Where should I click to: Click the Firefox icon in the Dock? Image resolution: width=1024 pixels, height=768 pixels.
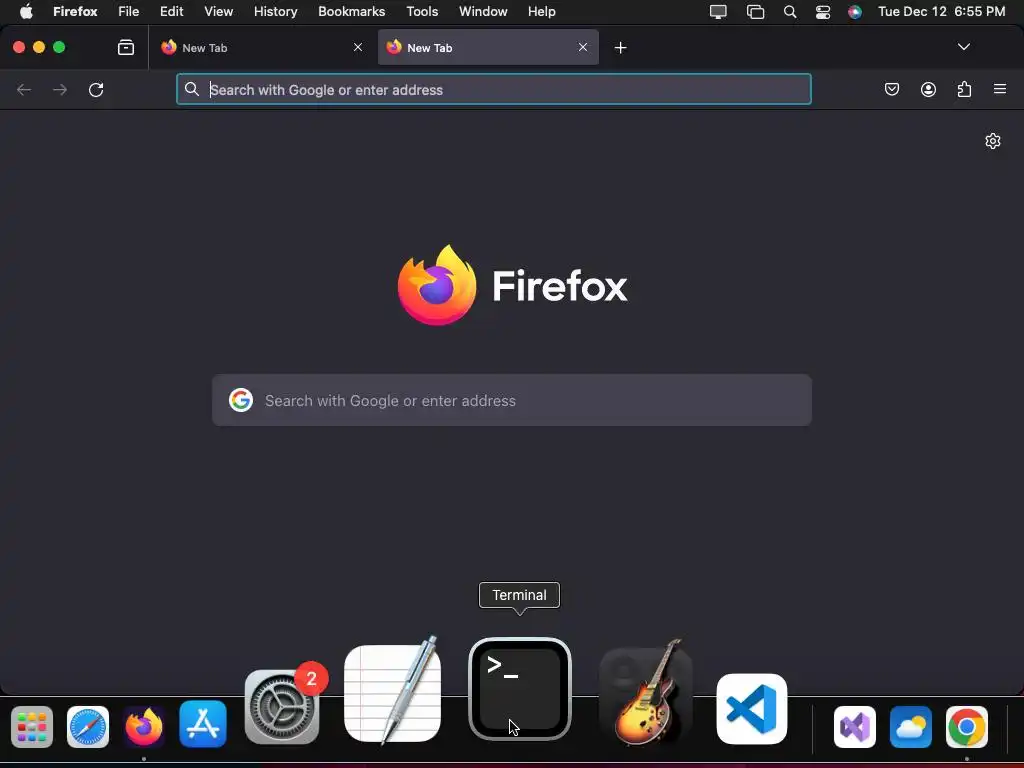144,726
